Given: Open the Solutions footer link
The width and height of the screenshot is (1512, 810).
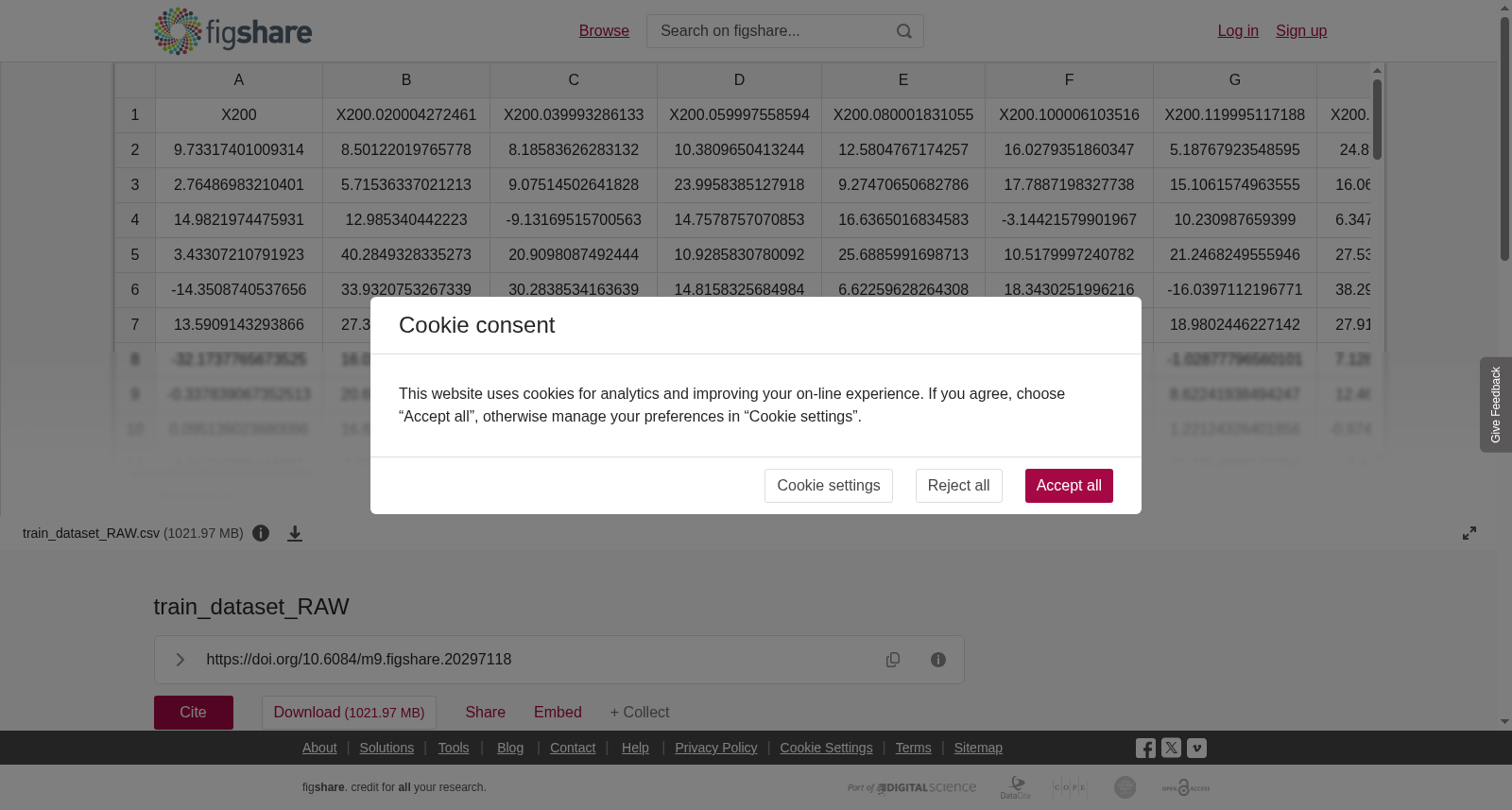Looking at the screenshot, I should 387,748.
